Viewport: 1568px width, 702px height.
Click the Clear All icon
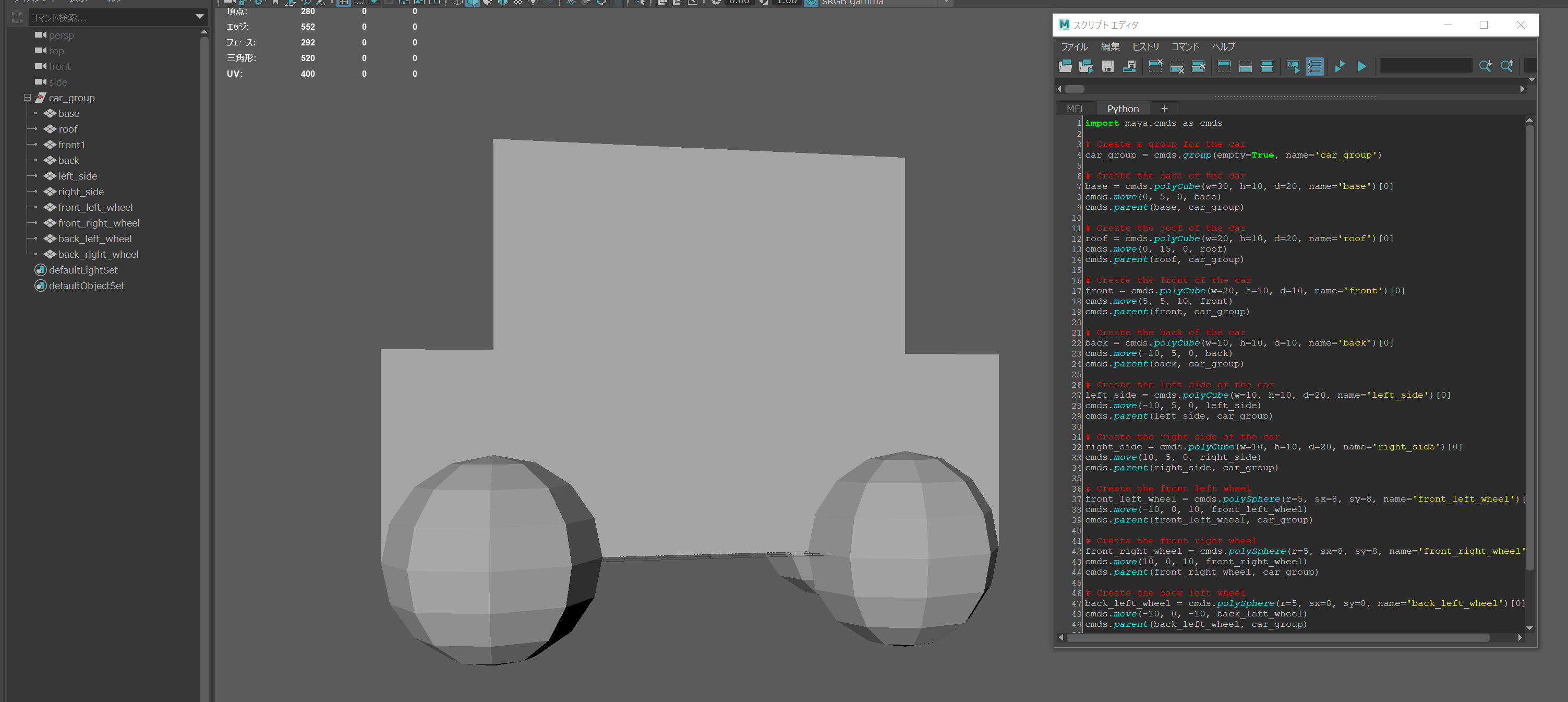[x=1199, y=66]
